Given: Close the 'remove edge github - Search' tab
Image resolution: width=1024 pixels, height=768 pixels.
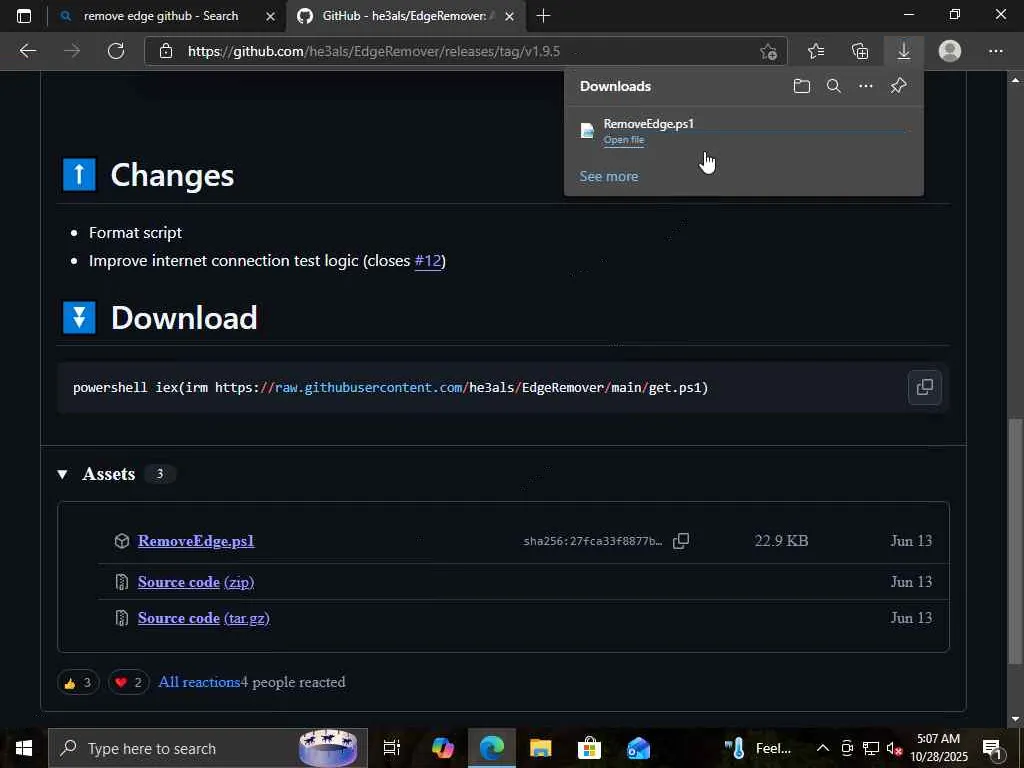Looking at the screenshot, I should click(270, 16).
